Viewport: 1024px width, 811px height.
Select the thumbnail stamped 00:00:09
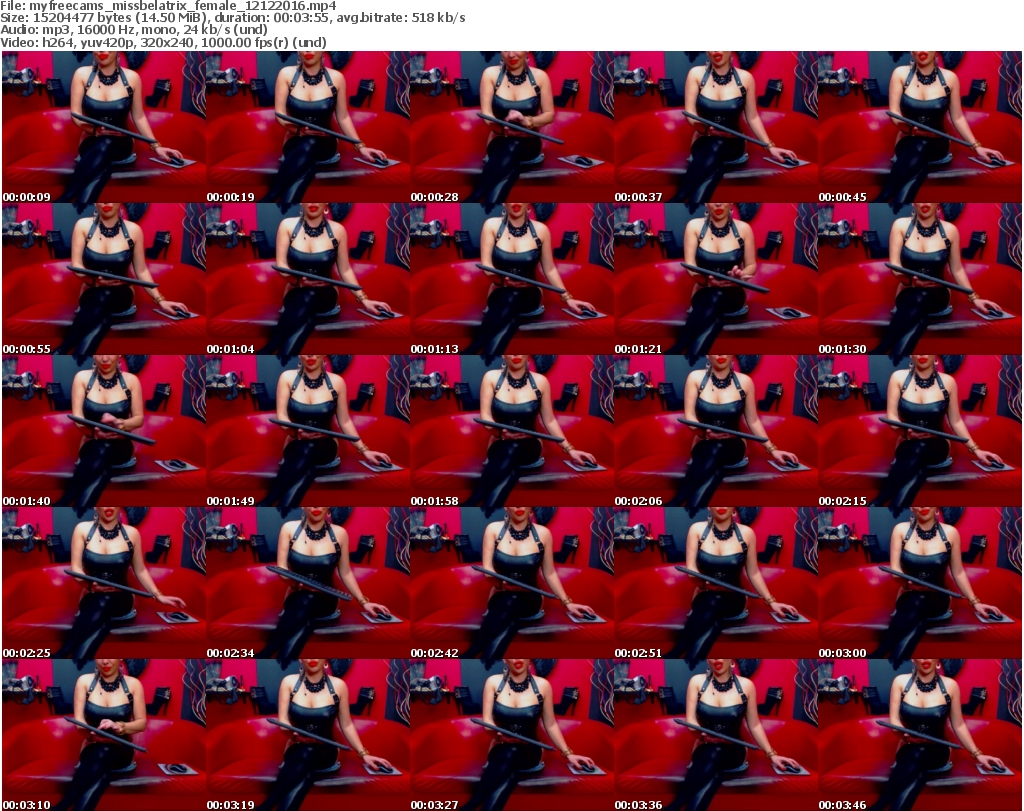(x=104, y=127)
